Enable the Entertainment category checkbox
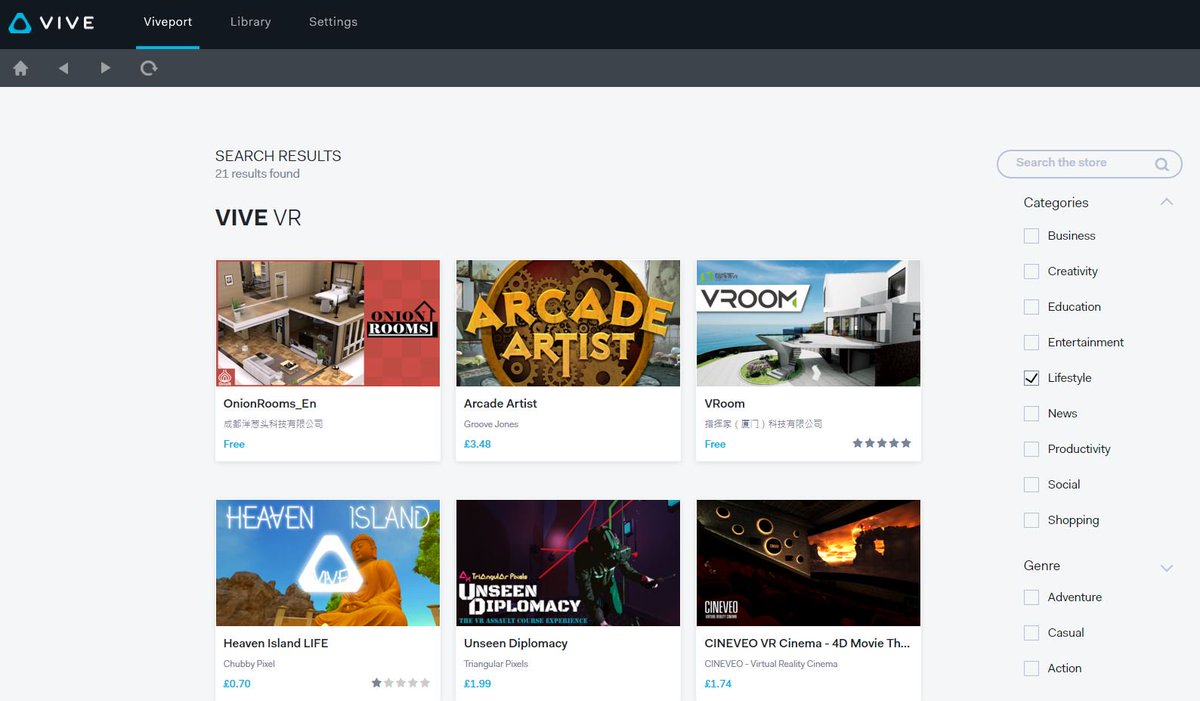The image size is (1200, 701). coord(1031,343)
